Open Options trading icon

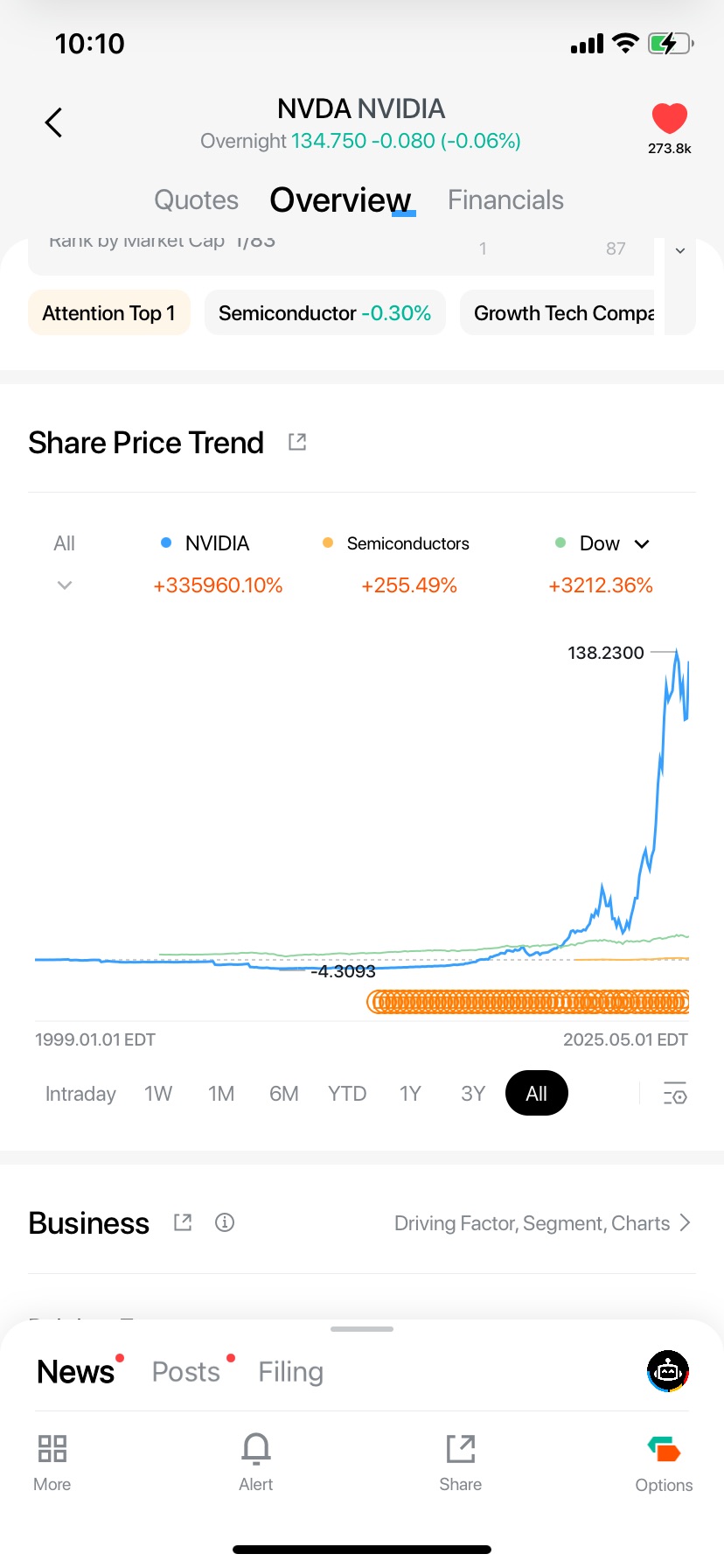click(x=665, y=1450)
